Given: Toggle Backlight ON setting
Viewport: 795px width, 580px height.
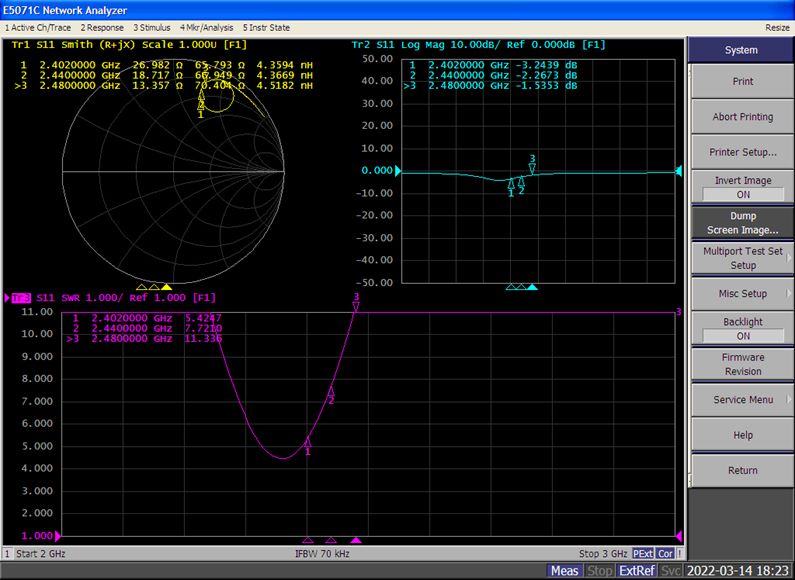Looking at the screenshot, I should (x=743, y=329).
